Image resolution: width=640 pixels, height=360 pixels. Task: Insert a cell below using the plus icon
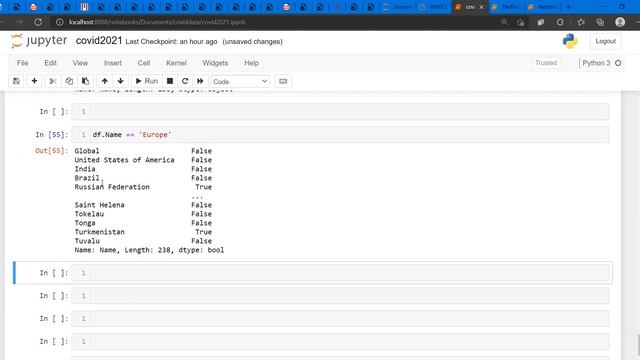(x=34, y=81)
